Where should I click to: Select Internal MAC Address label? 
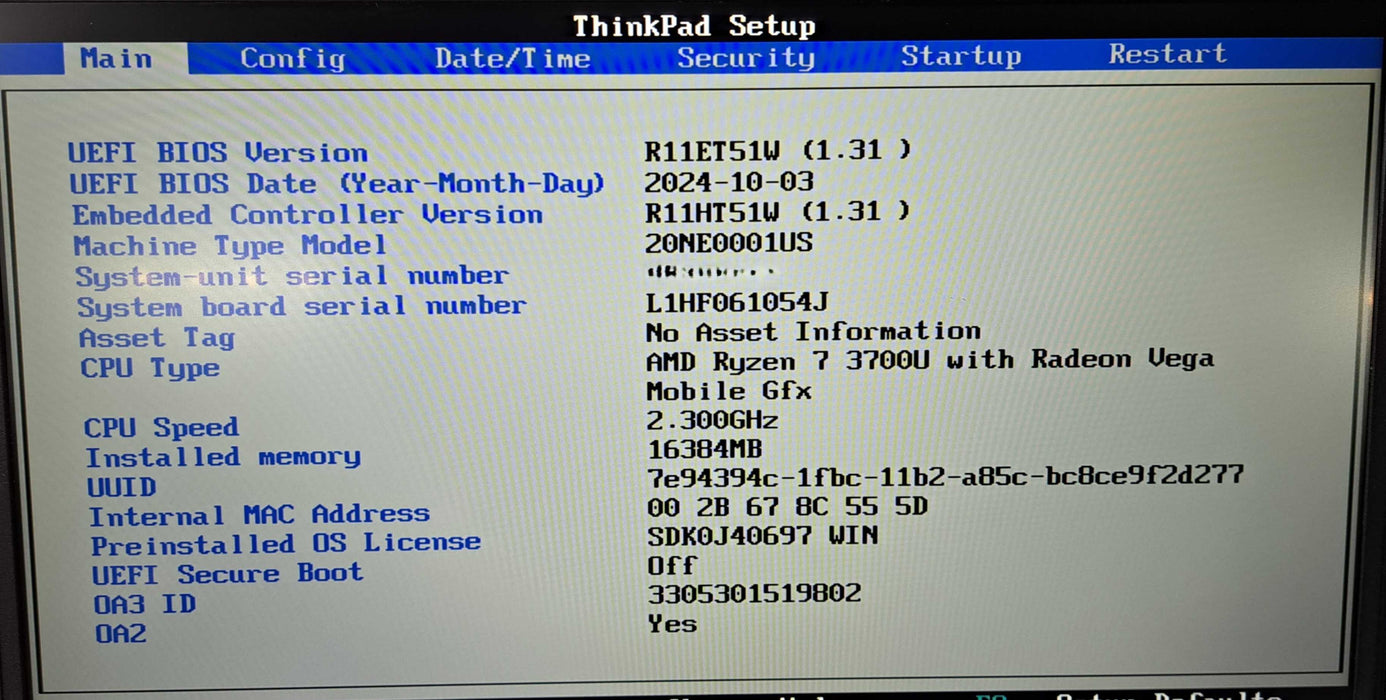259,516
